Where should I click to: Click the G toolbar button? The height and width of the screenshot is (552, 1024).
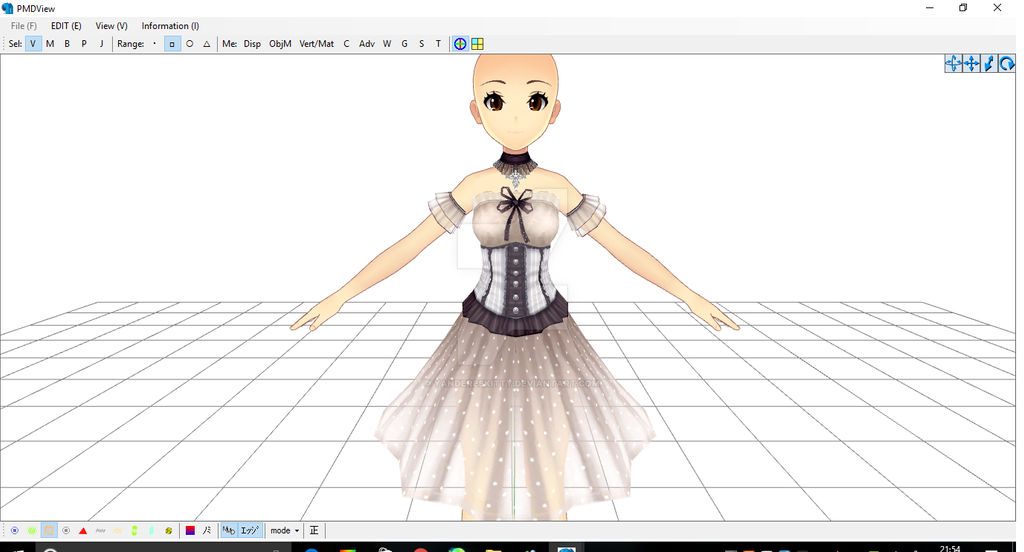click(404, 44)
